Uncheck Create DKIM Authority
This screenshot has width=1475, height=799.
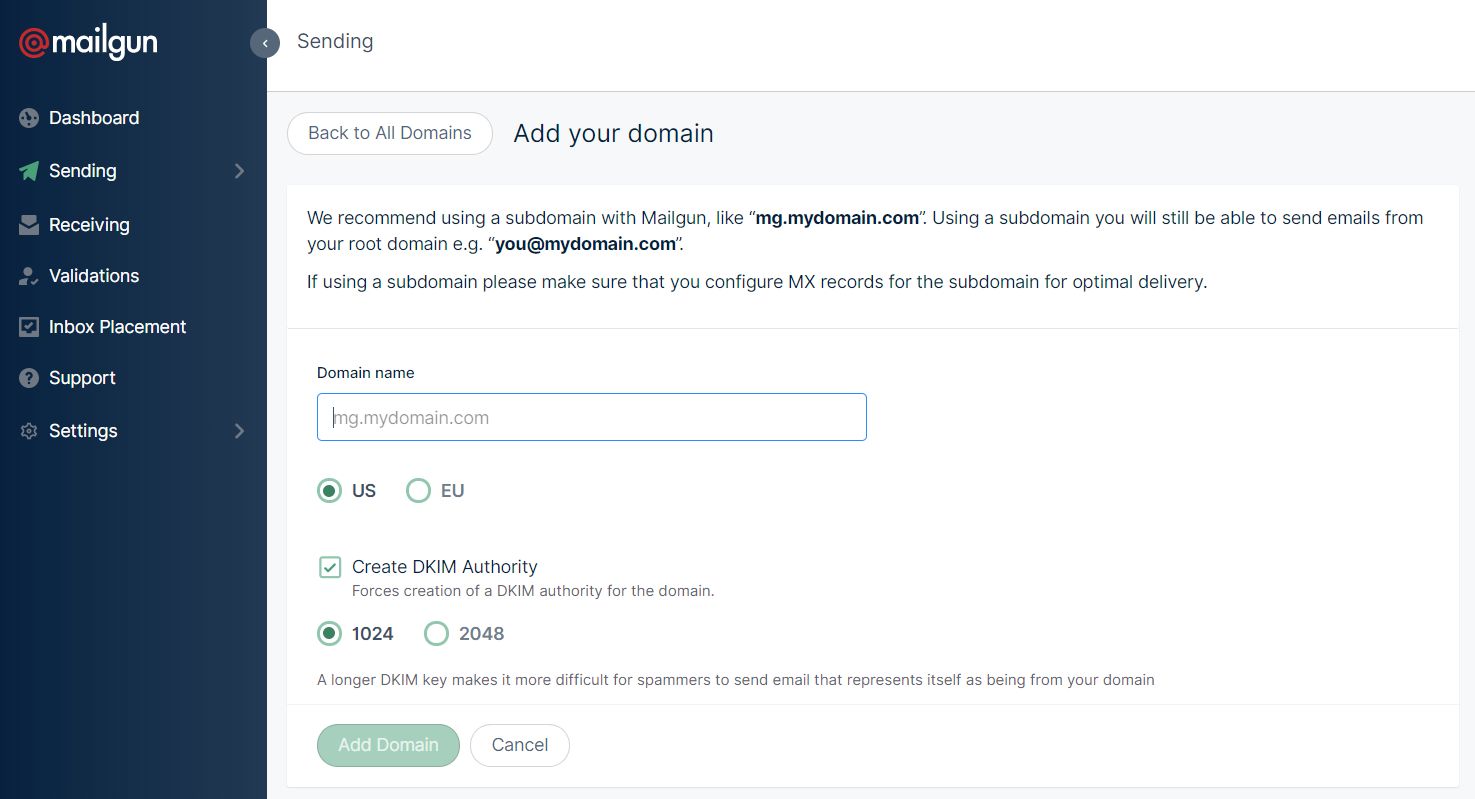(x=330, y=567)
